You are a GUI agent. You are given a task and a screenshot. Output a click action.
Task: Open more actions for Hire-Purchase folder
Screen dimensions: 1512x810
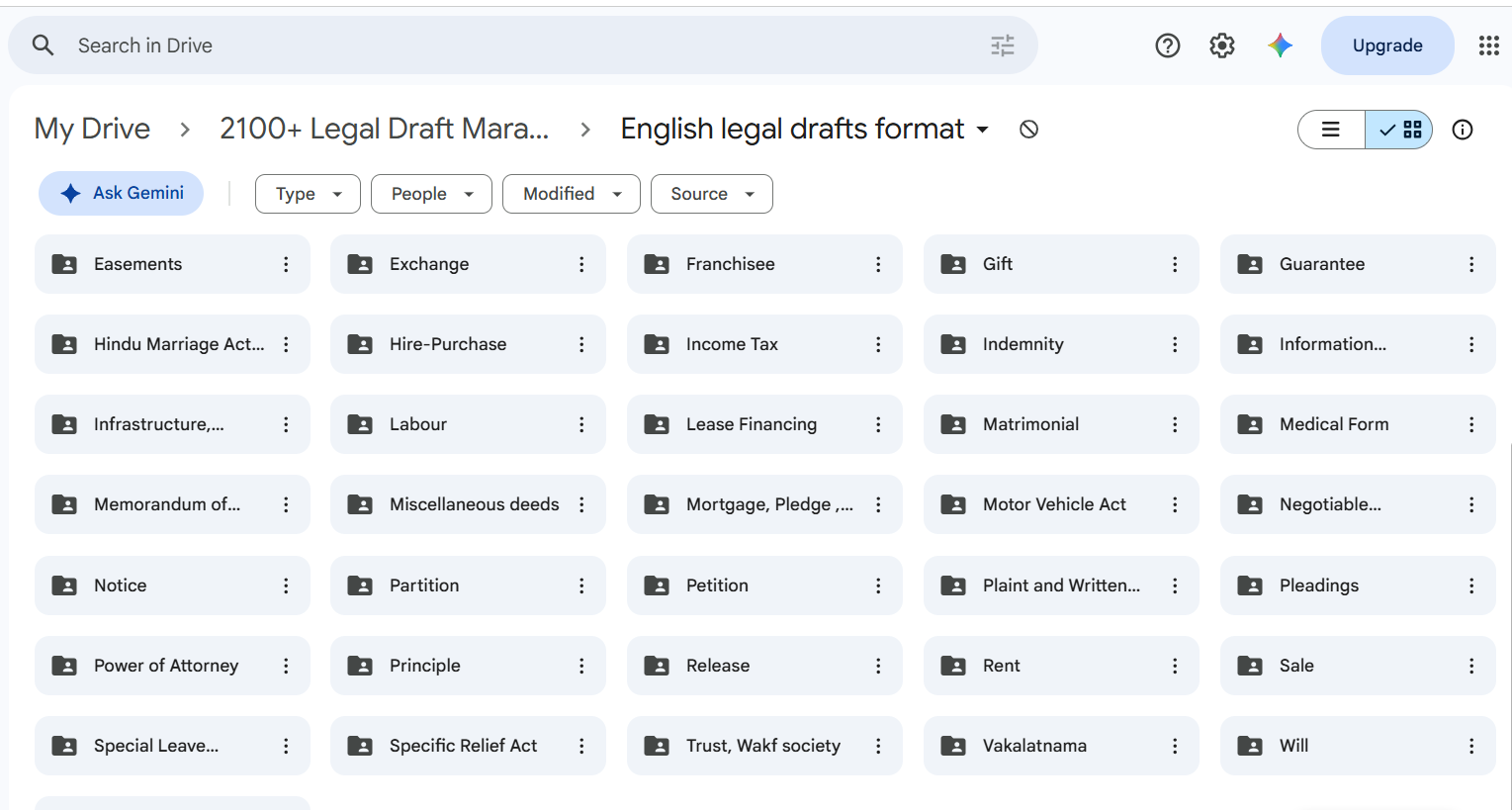581,344
